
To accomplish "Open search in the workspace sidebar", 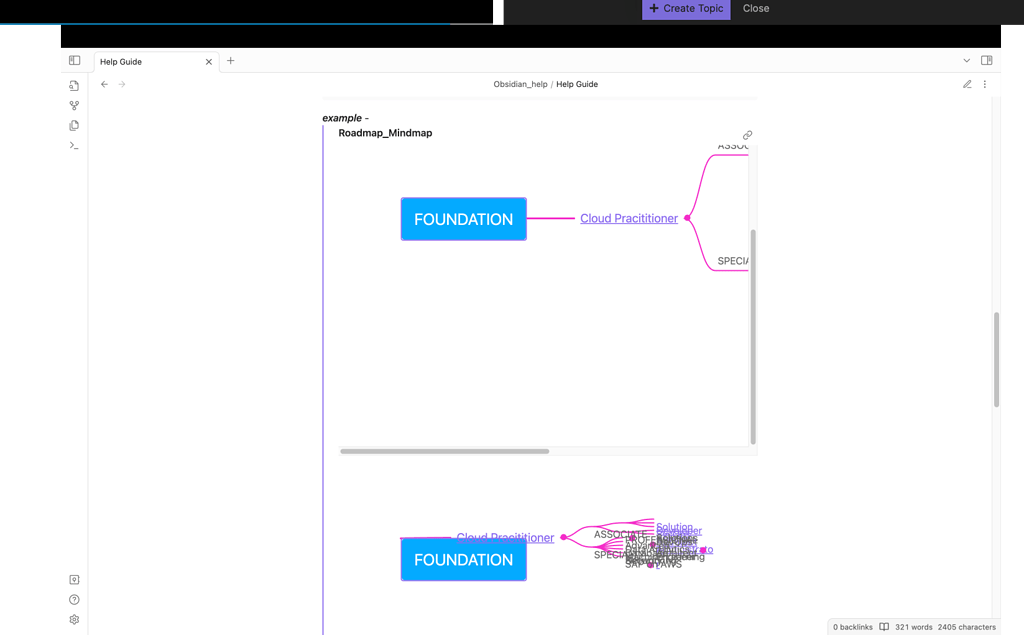I will click(74, 85).
